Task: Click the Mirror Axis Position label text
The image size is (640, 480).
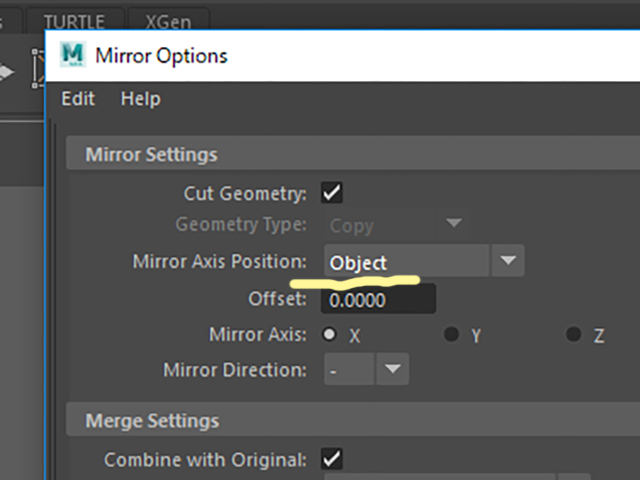Action: (220, 261)
